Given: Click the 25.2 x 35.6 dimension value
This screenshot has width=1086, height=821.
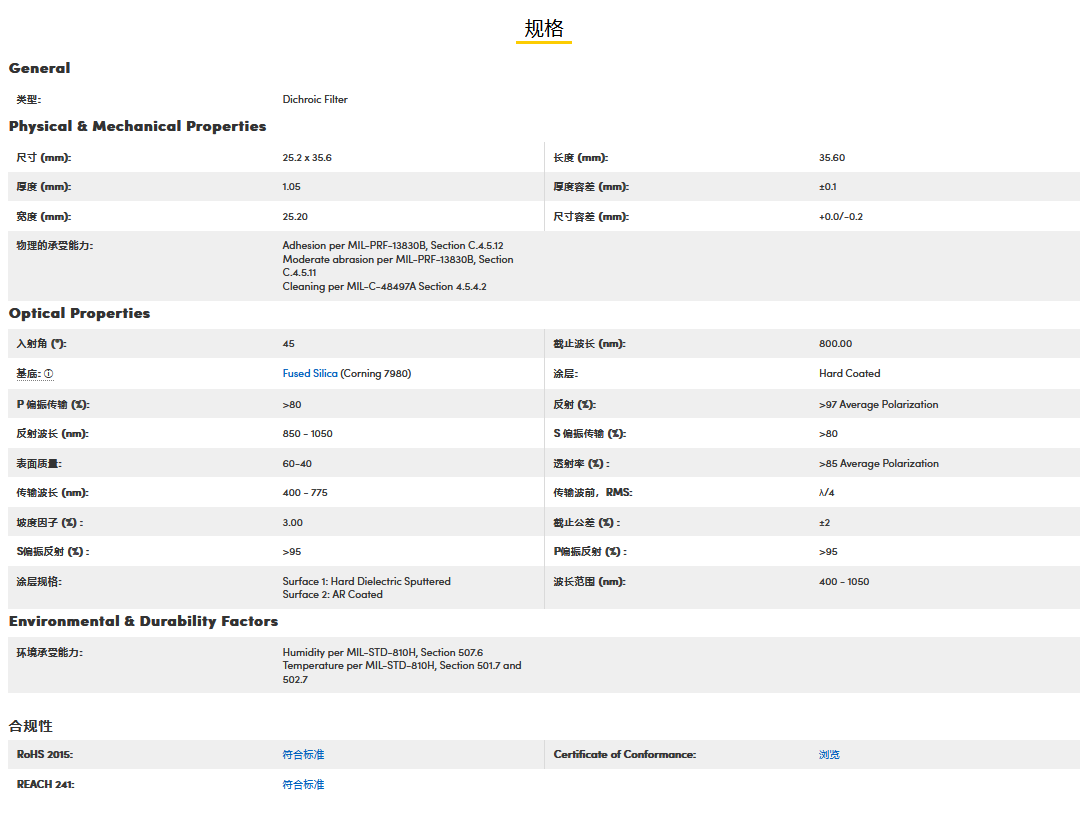Looking at the screenshot, I should pyautogui.click(x=307, y=158).
